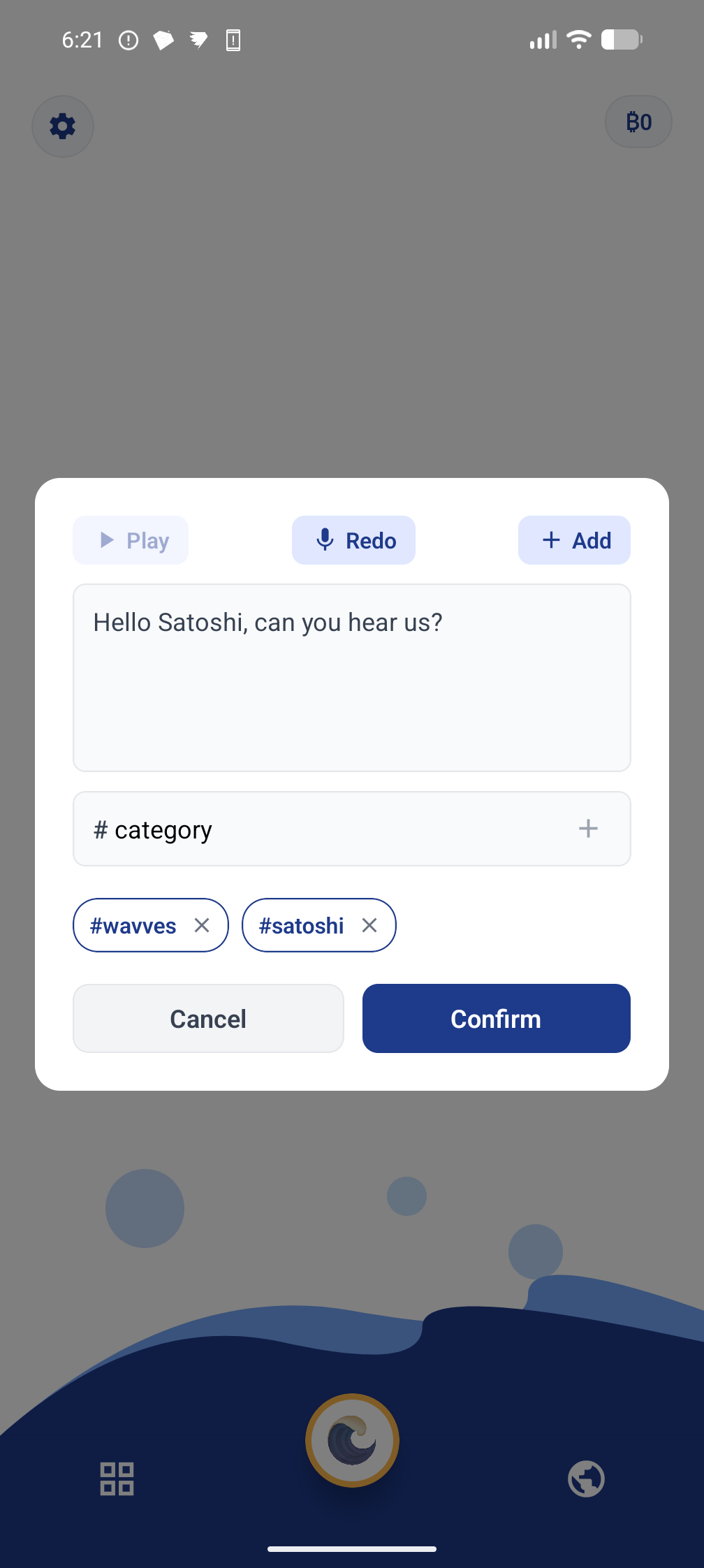Open the settings gear

(x=62, y=126)
